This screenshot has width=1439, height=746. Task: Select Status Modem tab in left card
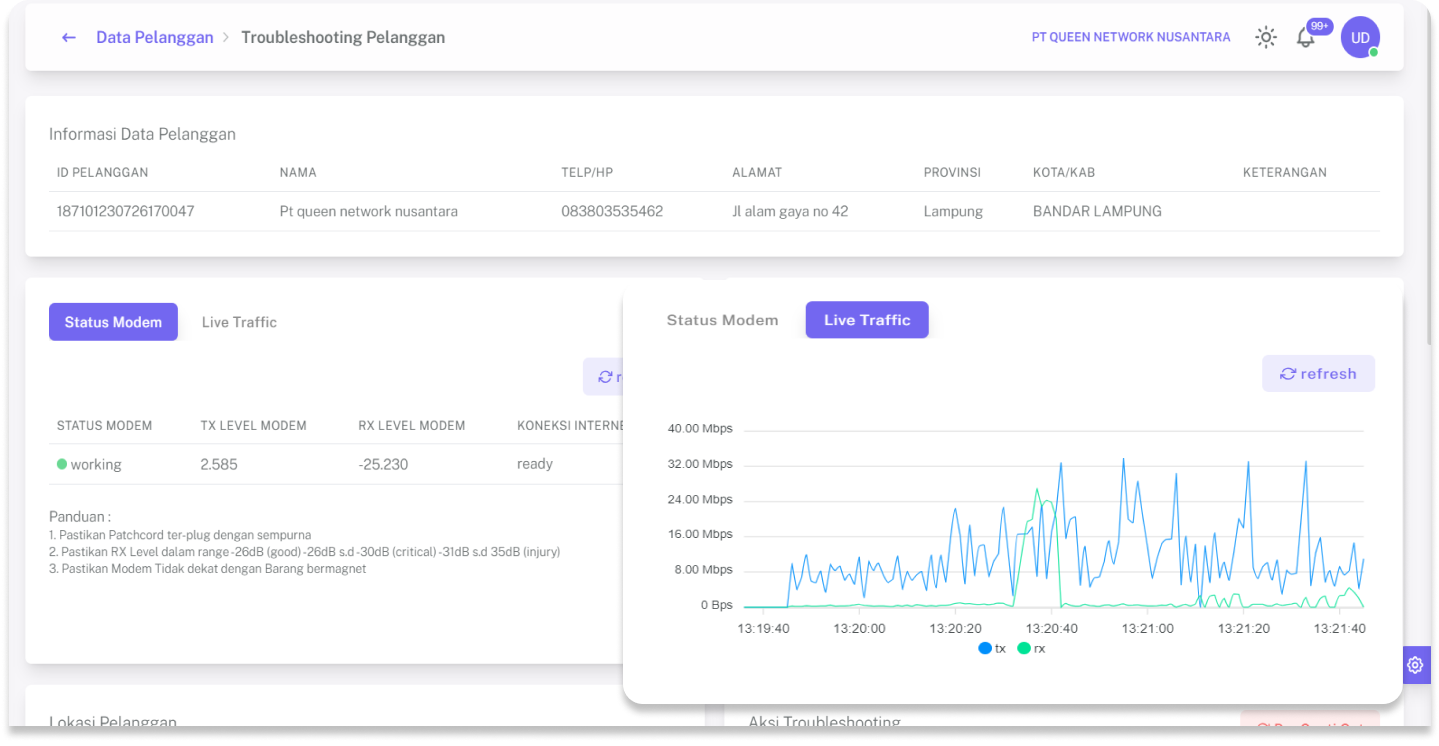[113, 322]
